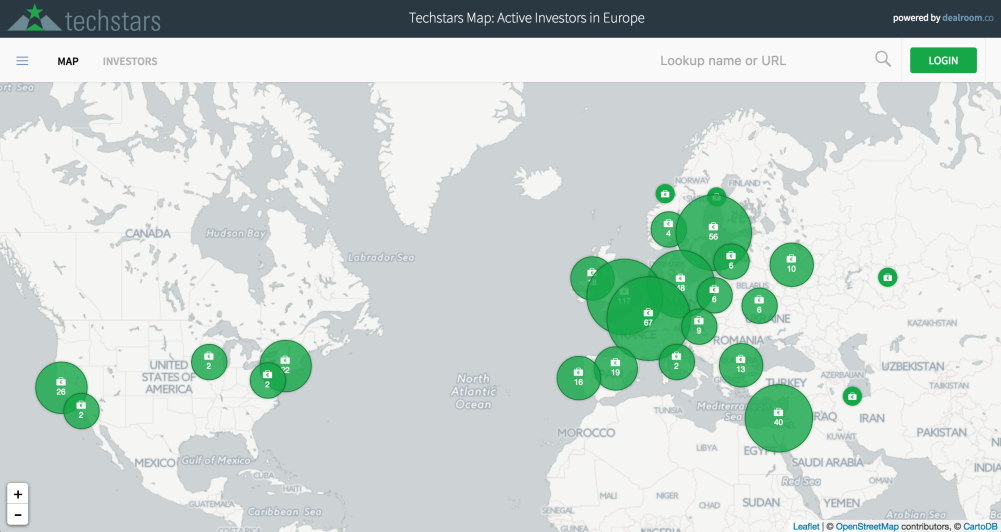Select the 40 investors cluster near Israel
This screenshot has width=1001, height=532.
[778, 418]
